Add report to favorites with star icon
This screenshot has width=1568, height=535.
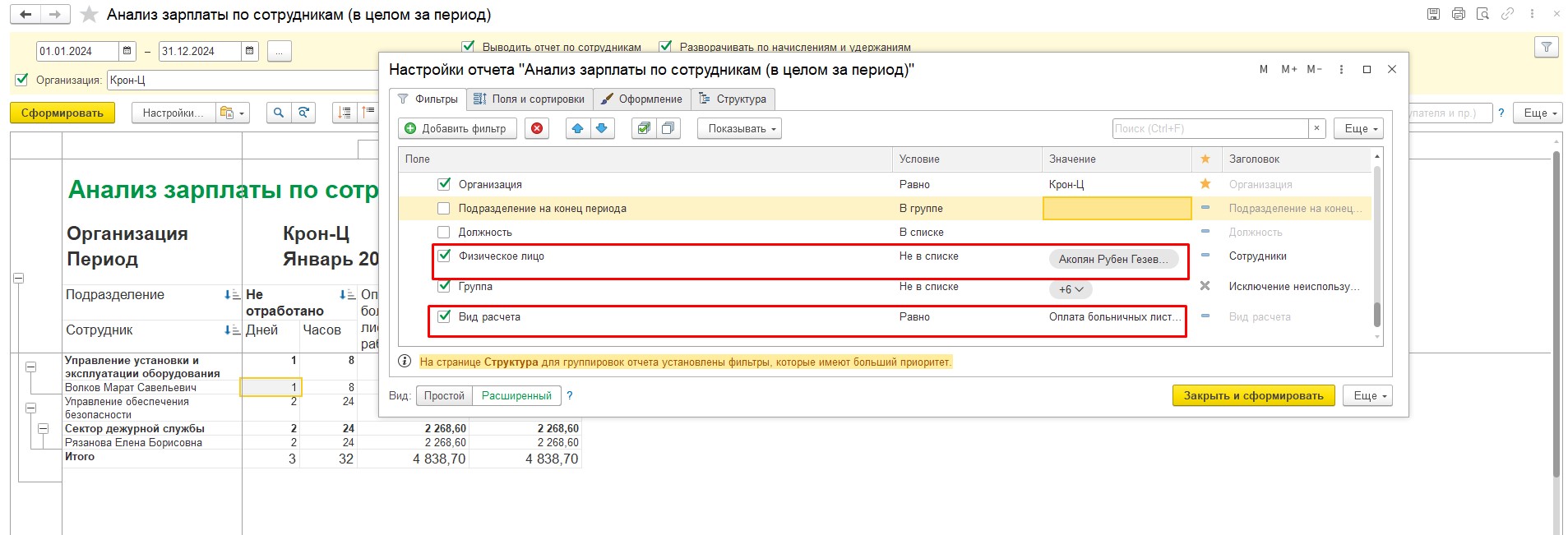90,15
